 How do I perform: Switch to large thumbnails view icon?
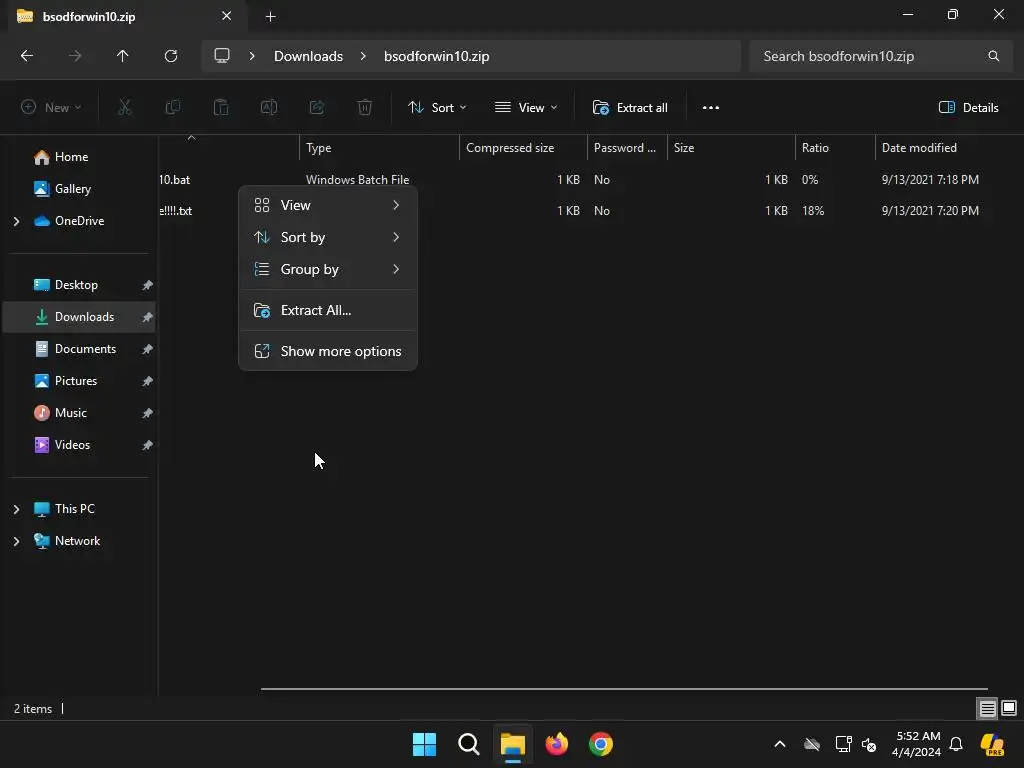click(x=1009, y=709)
